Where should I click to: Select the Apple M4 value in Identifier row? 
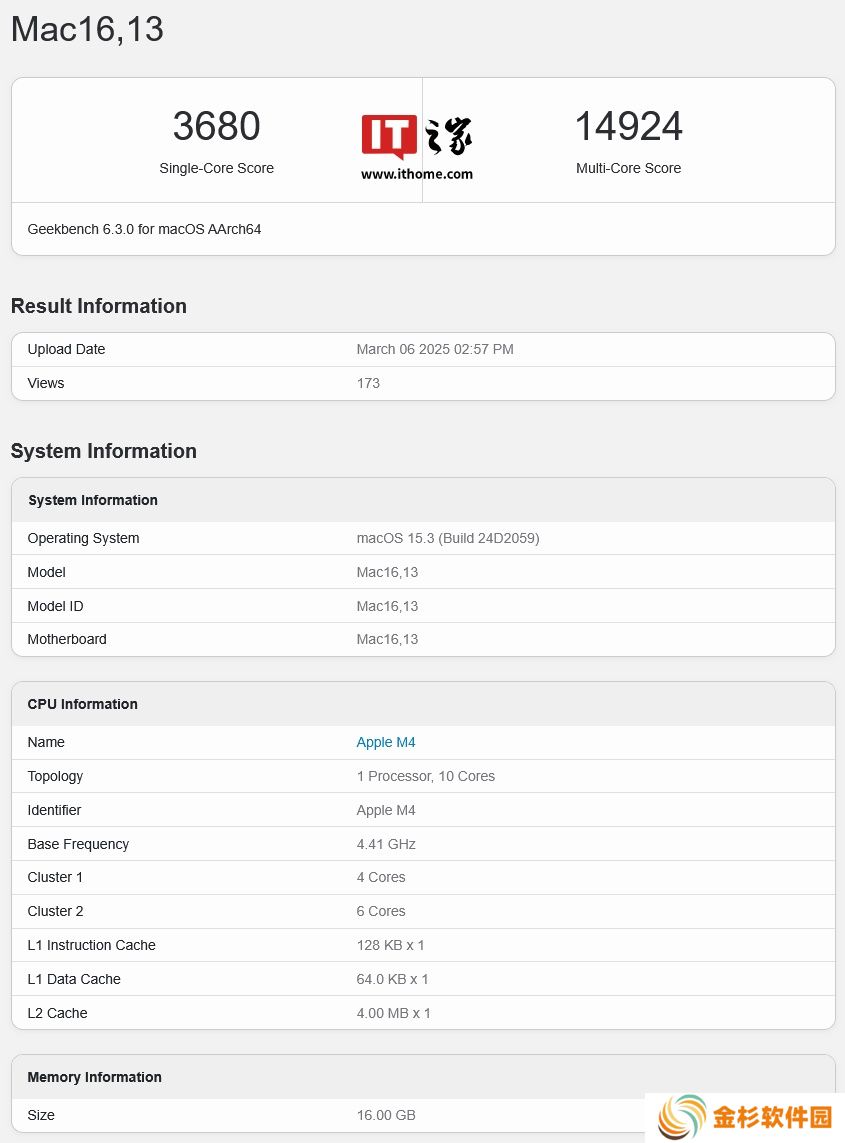pos(386,811)
